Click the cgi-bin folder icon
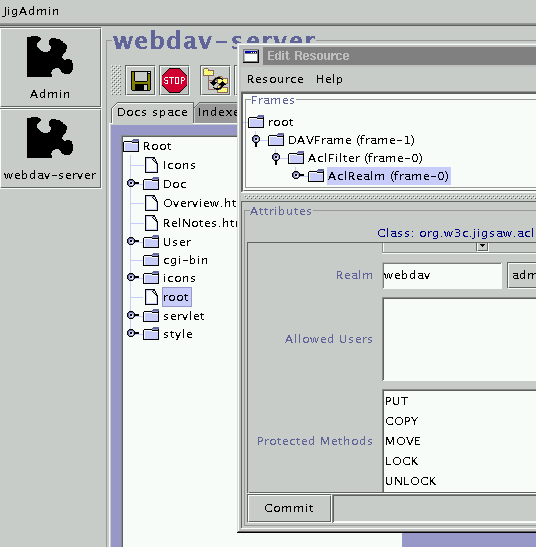Viewport: 536px width, 547px height. coord(151,260)
